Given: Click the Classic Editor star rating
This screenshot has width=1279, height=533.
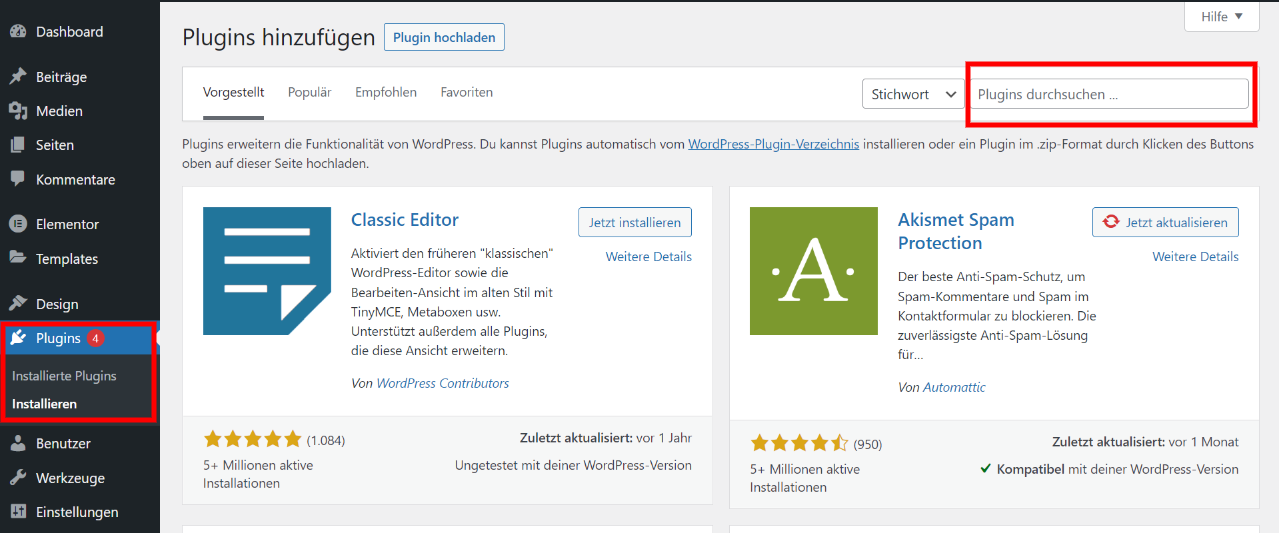Looking at the screenshot, I should (x=252, y=439).
